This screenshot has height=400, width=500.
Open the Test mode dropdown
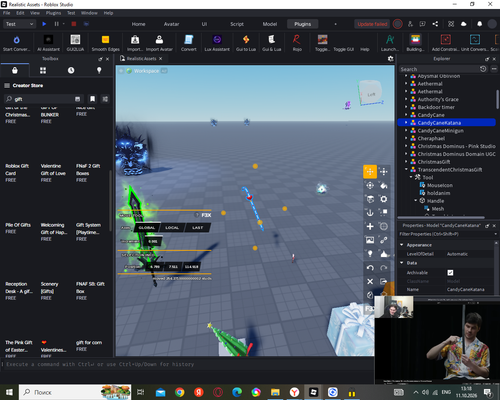(x=19, y=24)
